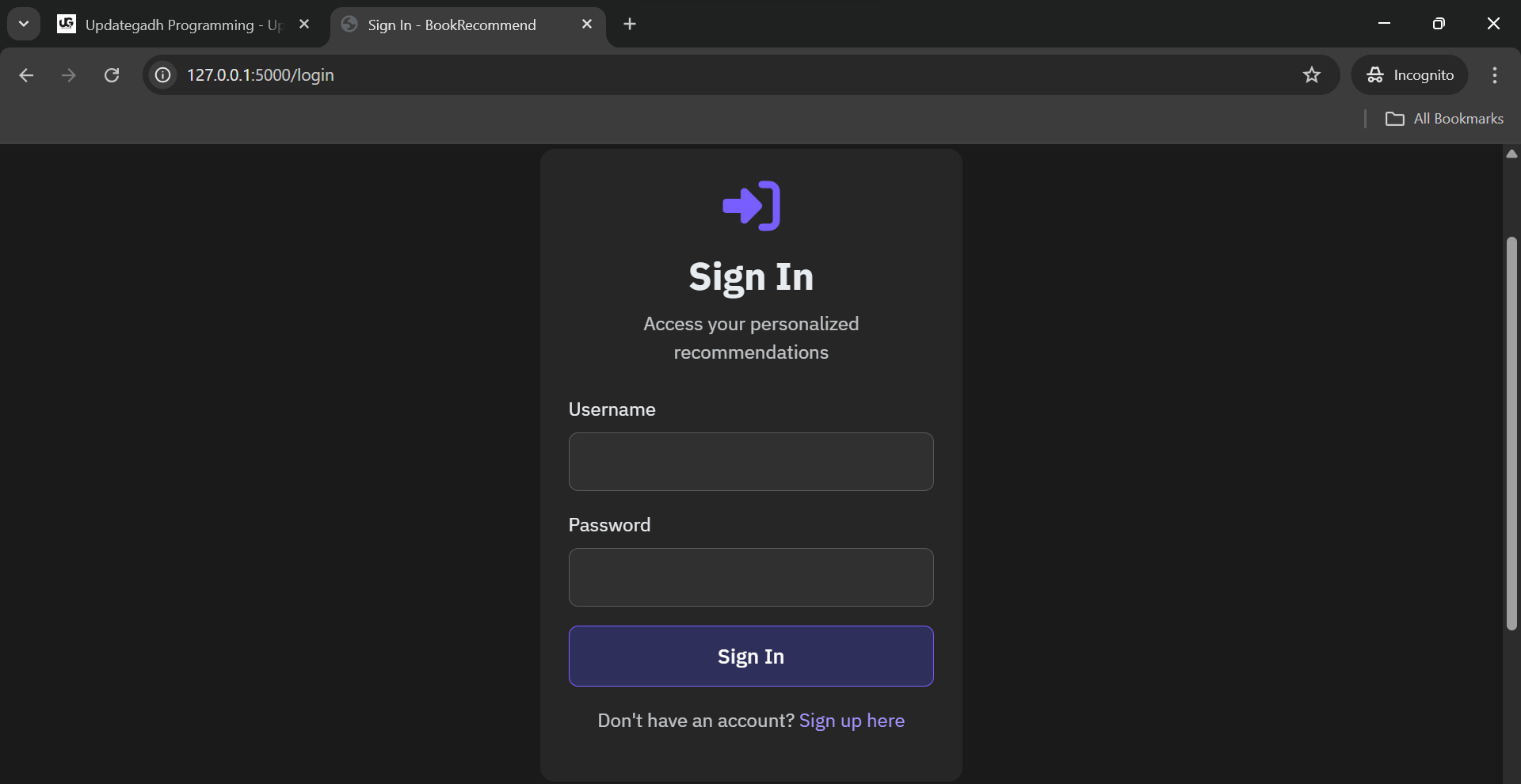Click the Incognito indicator
The width and height of the screenshot is (1521, 784).
click(x=1410, y=75)
